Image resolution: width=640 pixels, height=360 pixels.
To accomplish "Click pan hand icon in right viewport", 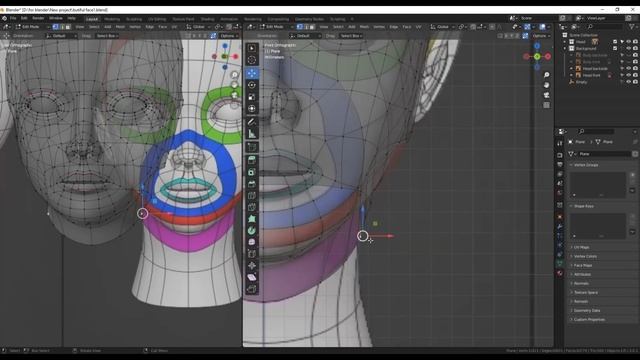I will coord(547,85).
